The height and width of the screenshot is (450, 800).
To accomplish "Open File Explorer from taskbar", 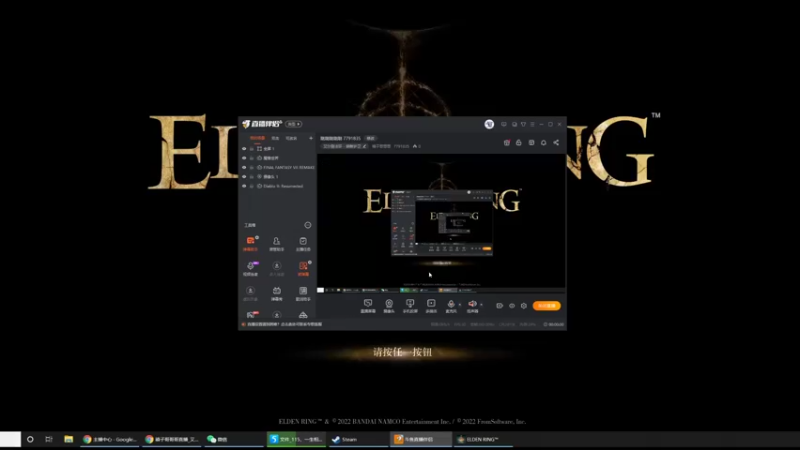I will pos(68,439).
